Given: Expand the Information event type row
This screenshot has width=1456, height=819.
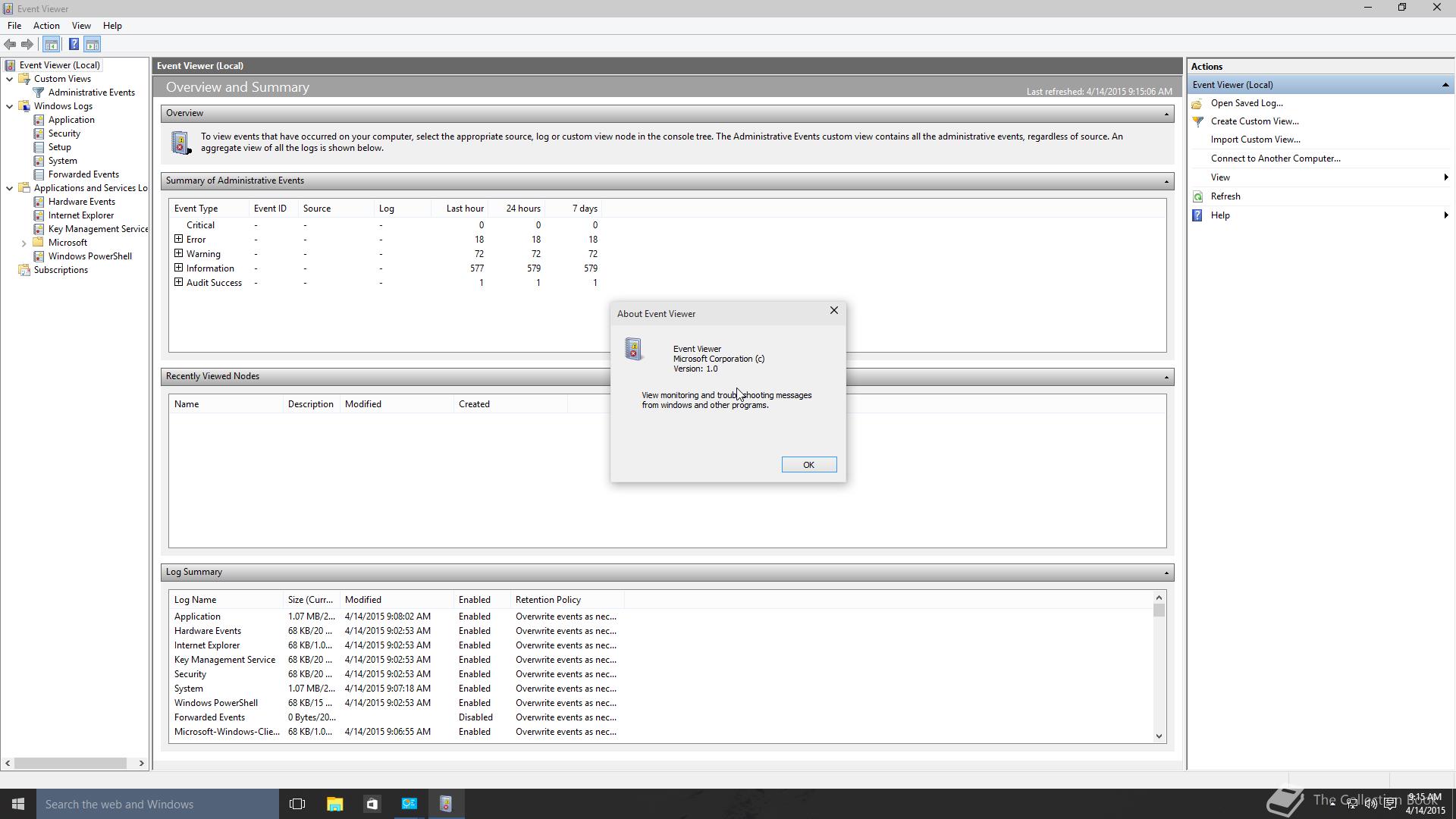Looking at the screenshot, I should 179,268.
